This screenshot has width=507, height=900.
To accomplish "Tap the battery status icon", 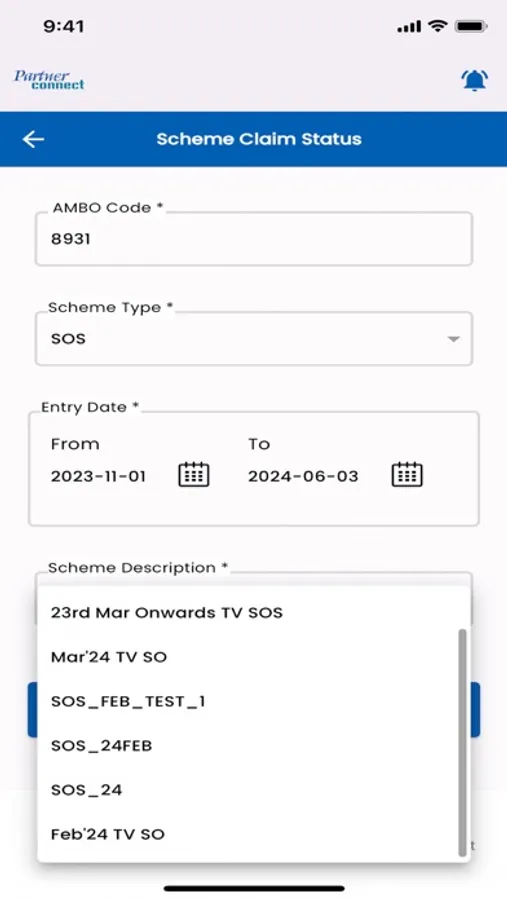I will [x=471, y=26].
